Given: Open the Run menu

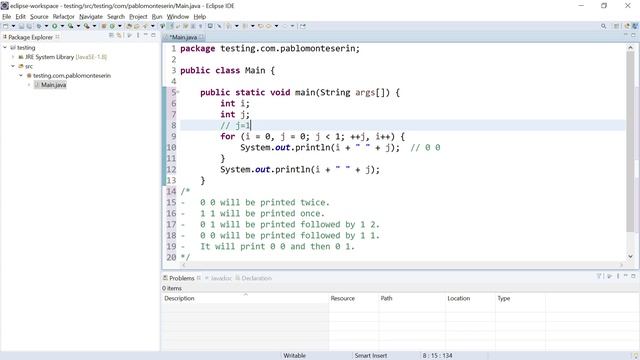Looking at the screenshot, I should pyautogui.click(x=157, y=17).
